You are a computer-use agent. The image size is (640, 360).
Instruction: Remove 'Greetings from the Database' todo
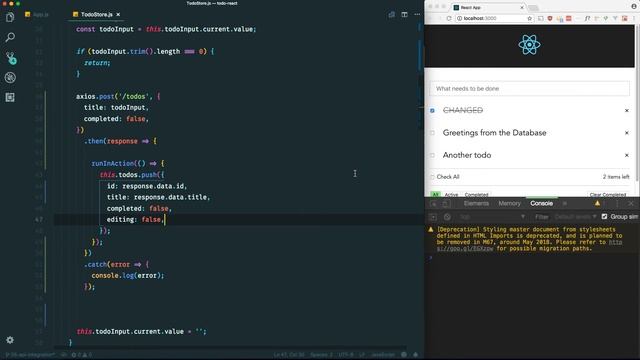(x=627, y=133)
